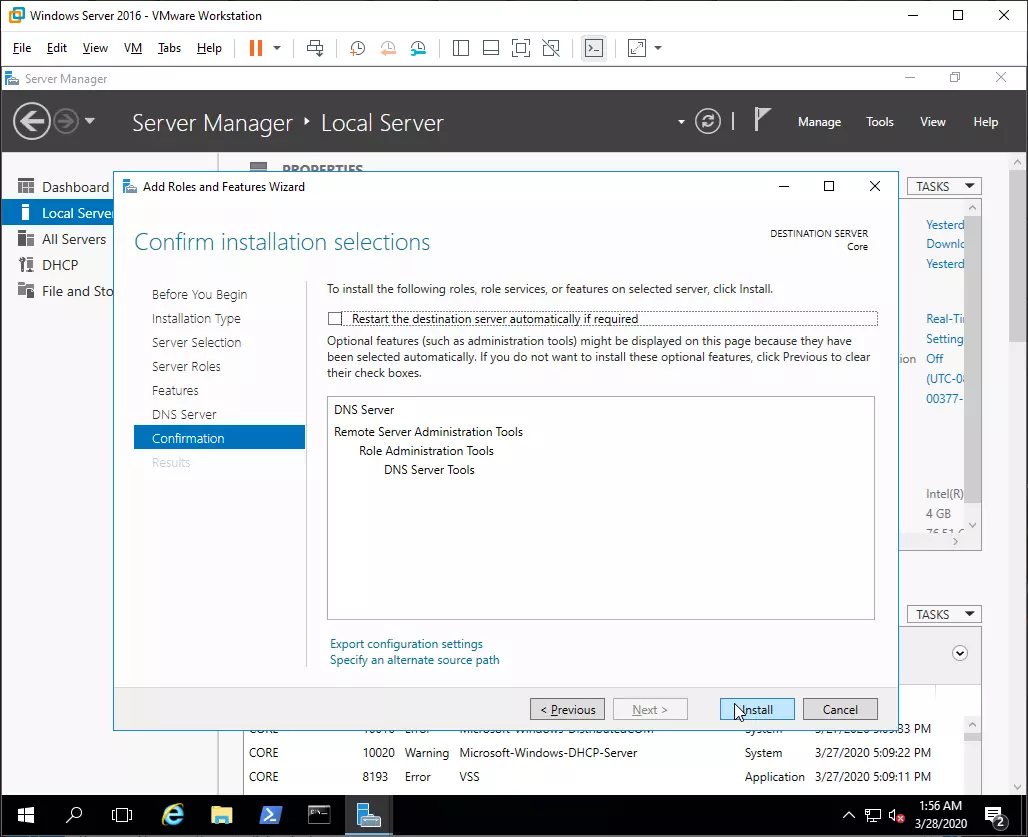Open Server Manager Tools menu

coord(879,122)
